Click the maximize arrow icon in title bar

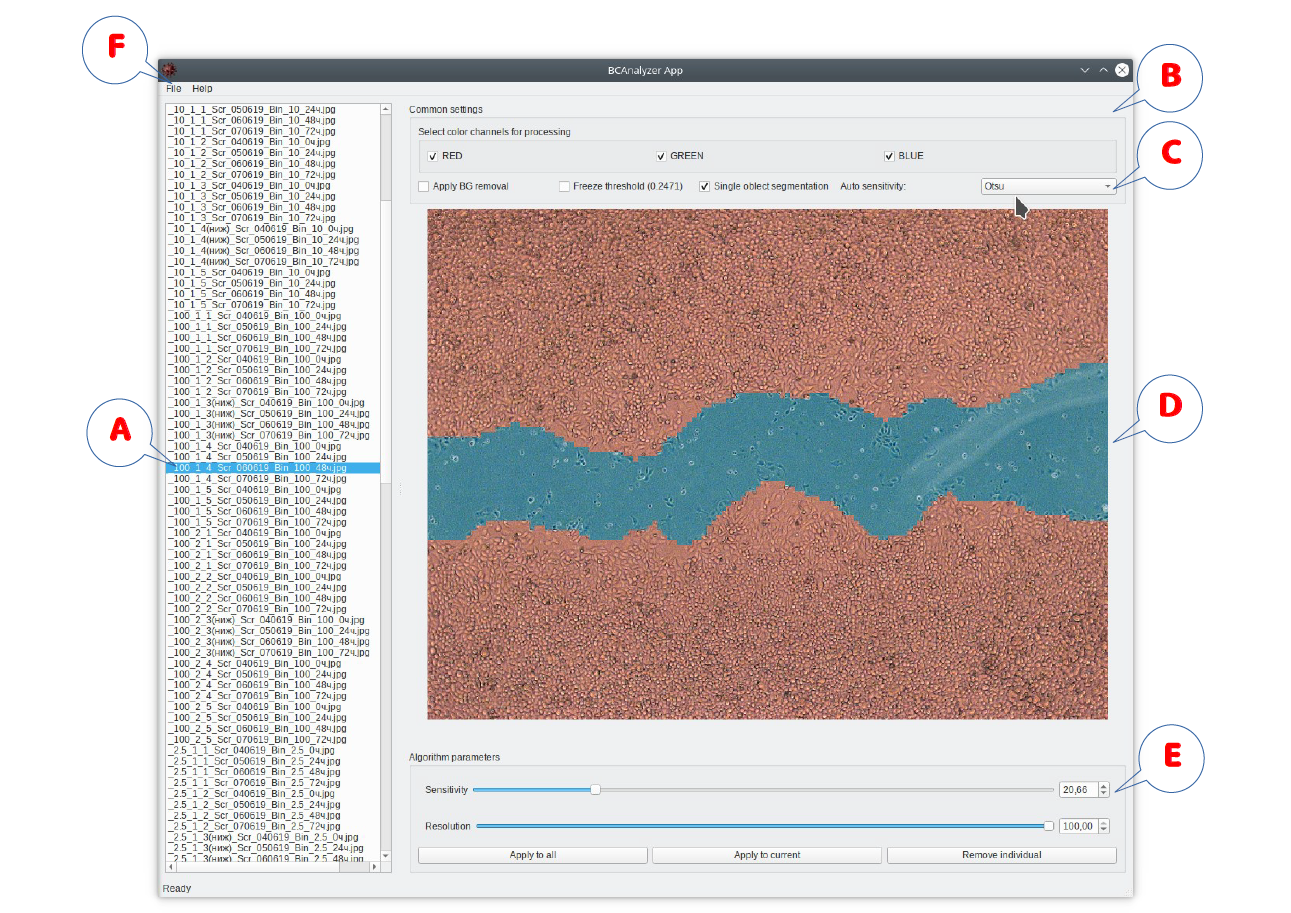tap(1104, 70)
